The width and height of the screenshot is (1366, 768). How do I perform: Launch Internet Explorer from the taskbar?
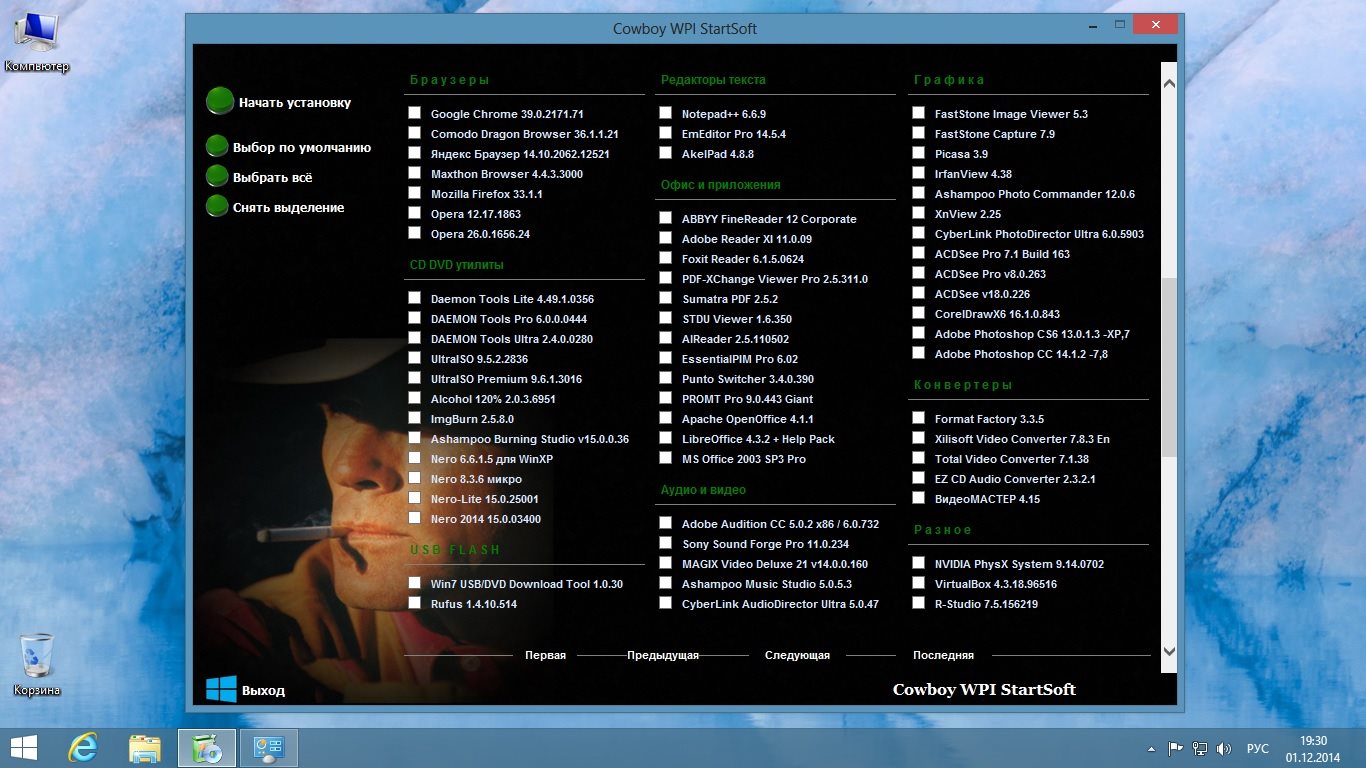[82, 748]
